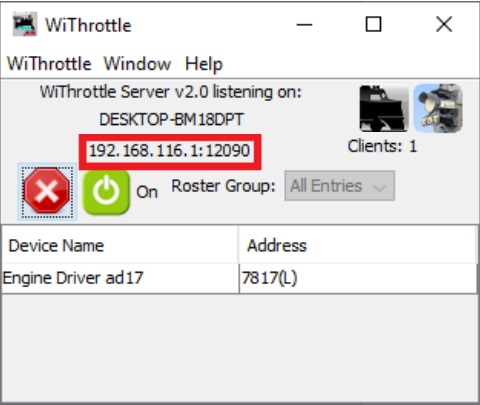Click the Roster Group label

[x=223, y=186]
